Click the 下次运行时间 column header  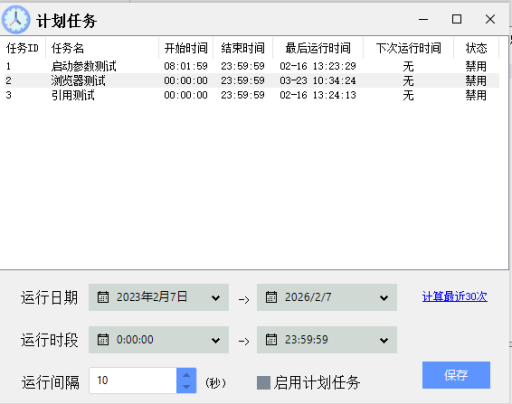point(408,48)
